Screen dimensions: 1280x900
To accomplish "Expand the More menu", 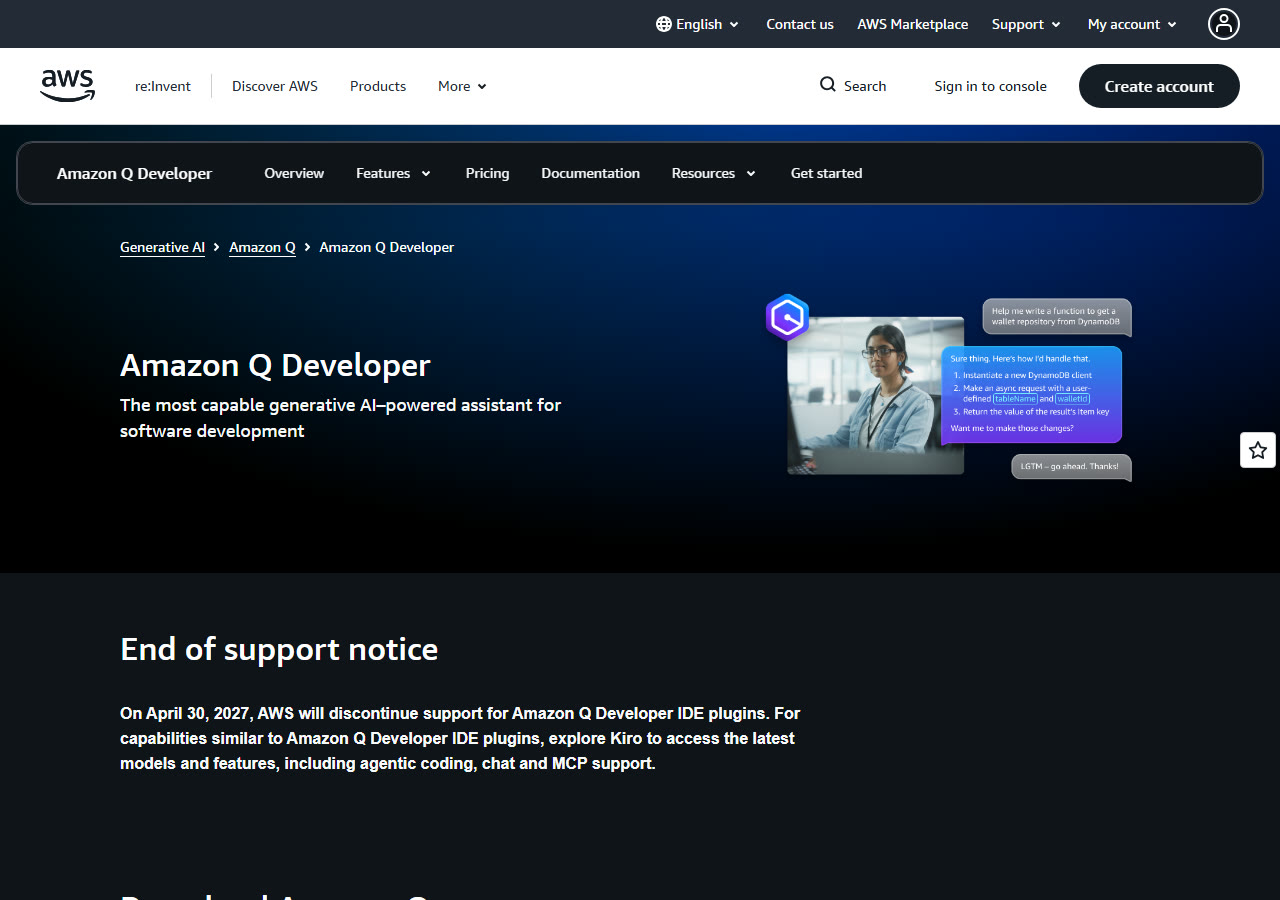I will 462,86.
